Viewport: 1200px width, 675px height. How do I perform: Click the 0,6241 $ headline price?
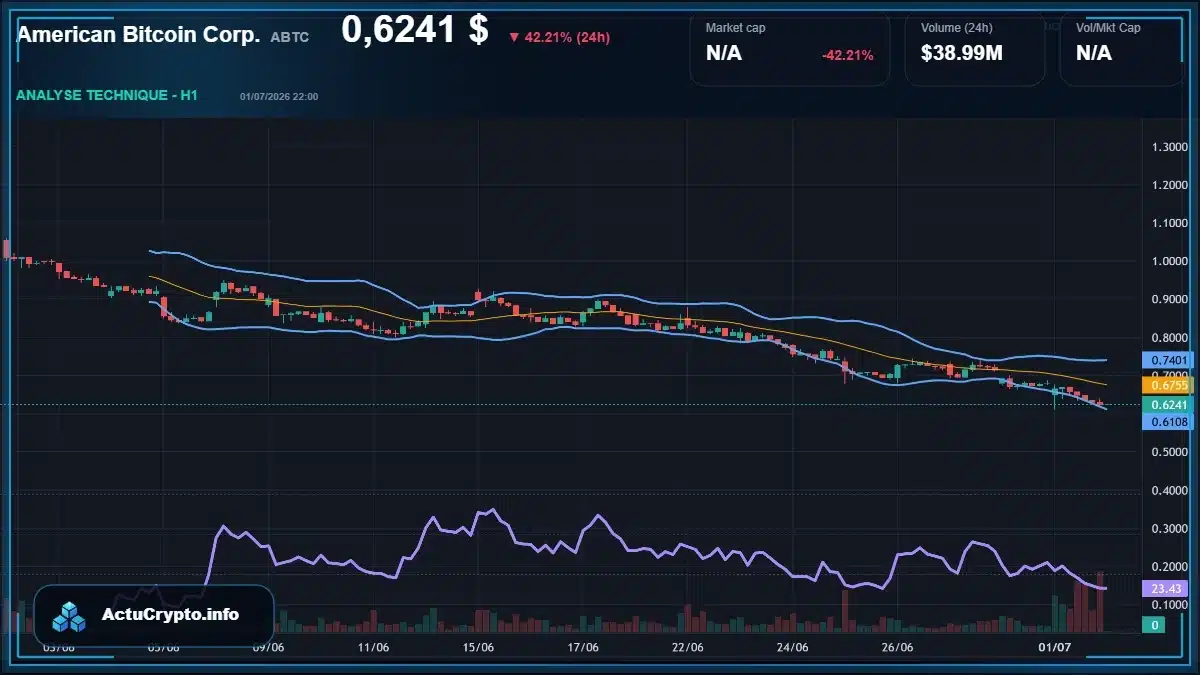tap(415, 30)
